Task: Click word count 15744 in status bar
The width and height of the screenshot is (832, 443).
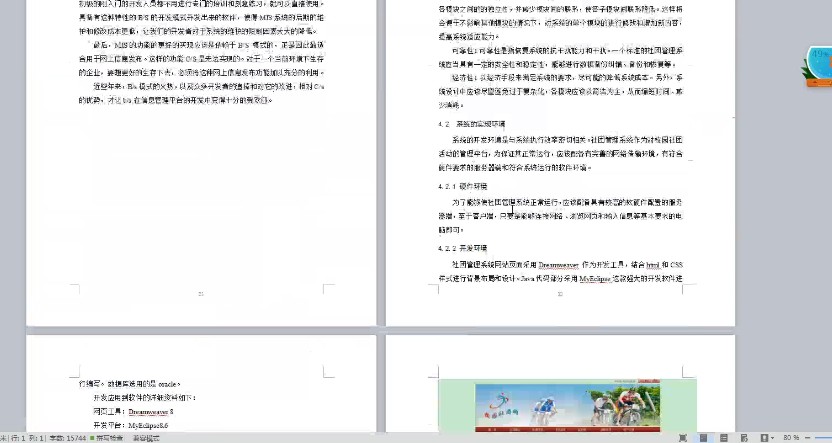Action: point(67,438)
